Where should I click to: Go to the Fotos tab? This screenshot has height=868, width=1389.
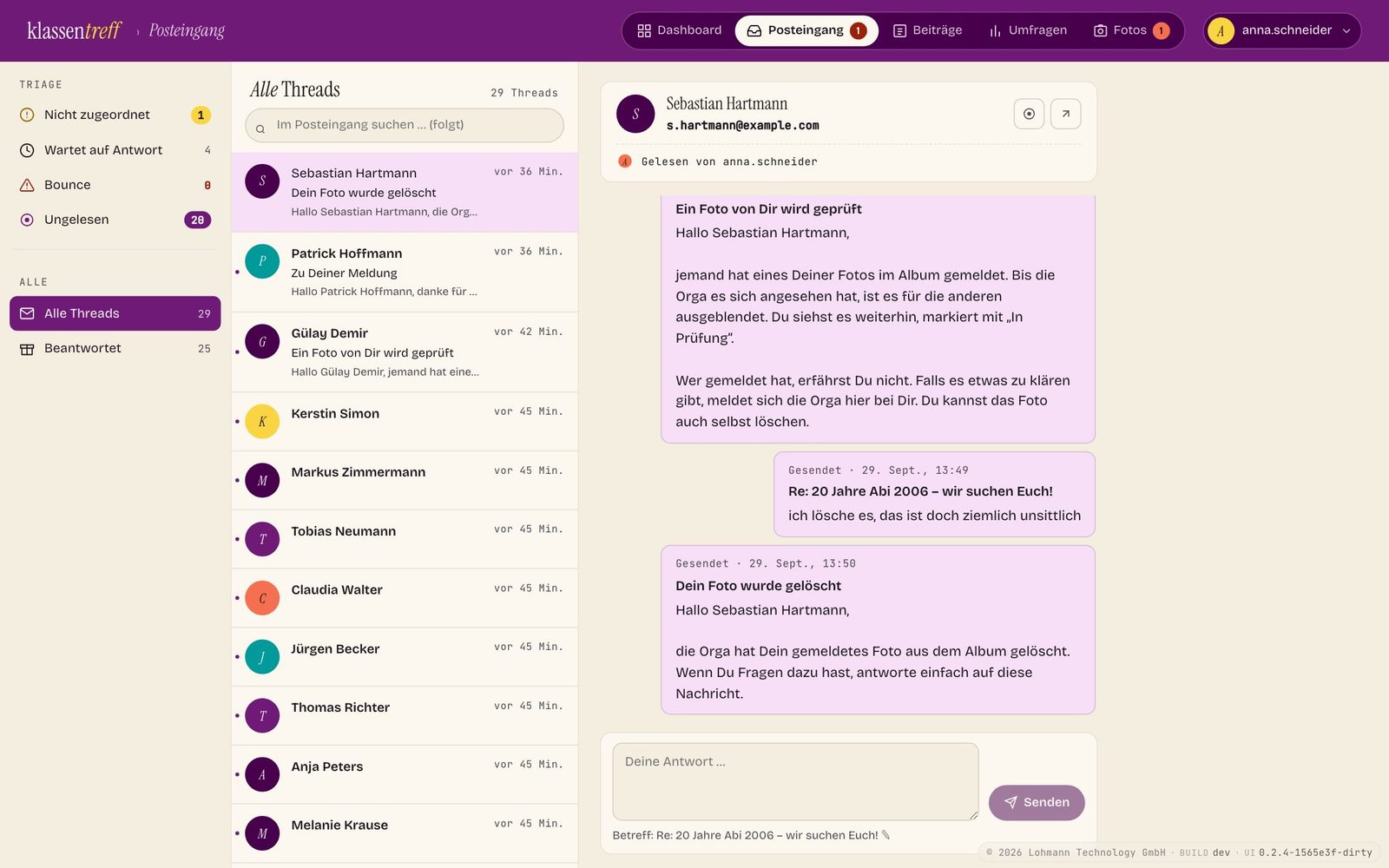click(1131, 30)
